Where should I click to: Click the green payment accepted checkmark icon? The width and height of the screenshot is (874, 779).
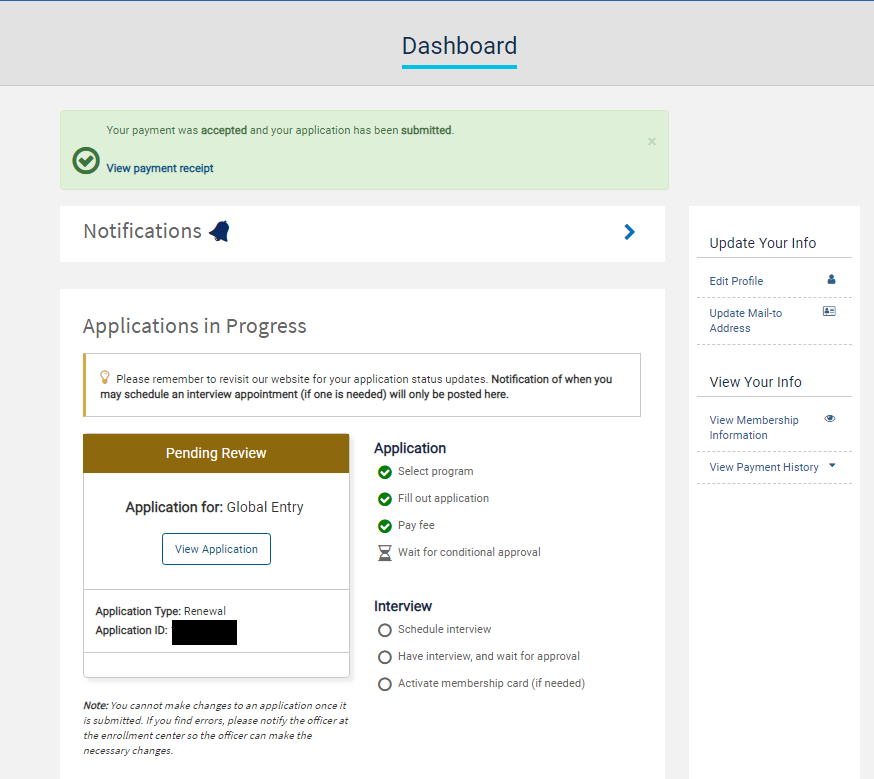(x=86, y=160)
